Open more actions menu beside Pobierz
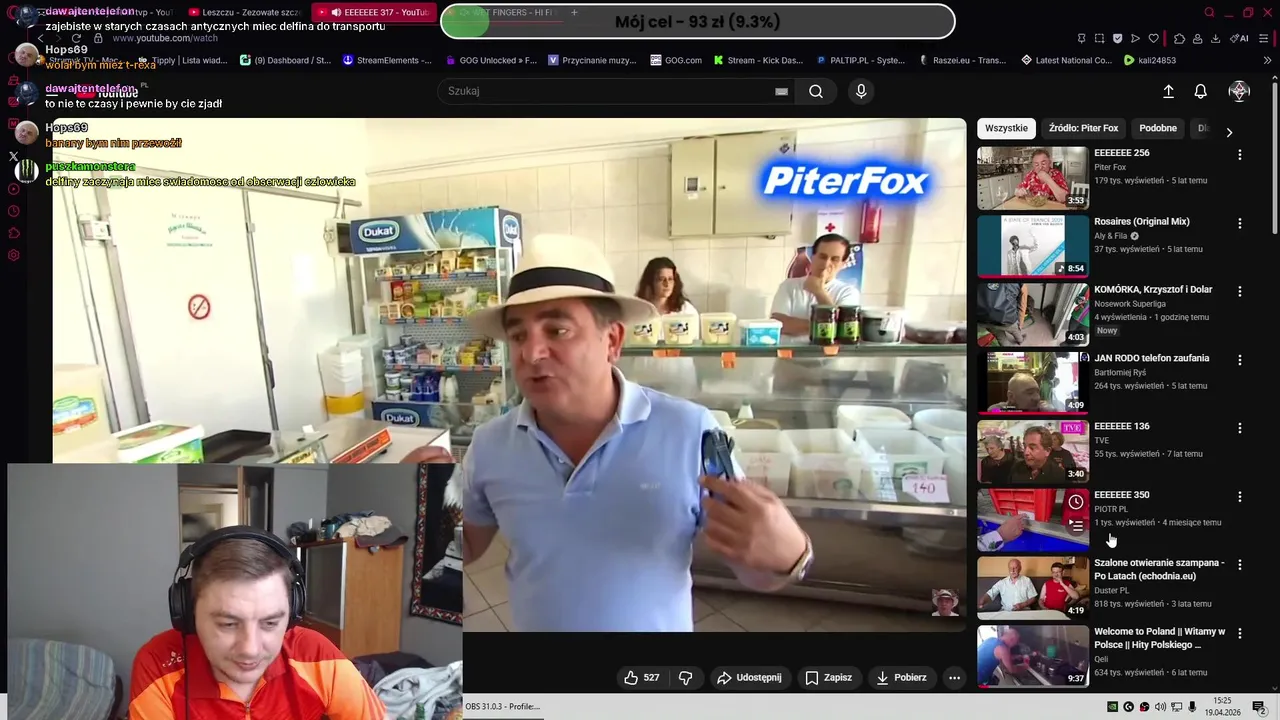The width and height of the screenshot is (1280, 720). [x=954, y=677]
